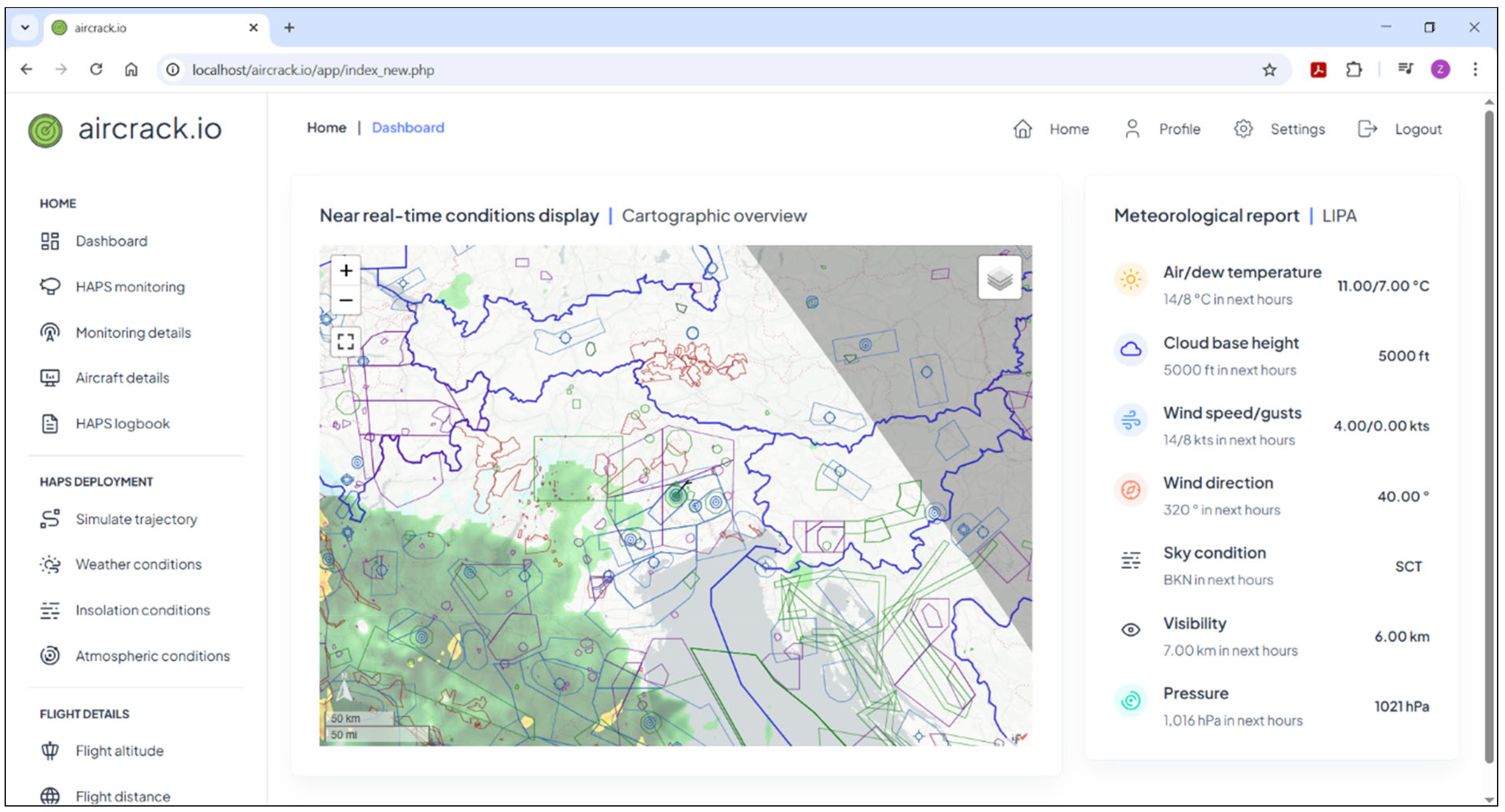Open Aircraft details page
This screenshot has height=812, width=1505.
(122, 378)
